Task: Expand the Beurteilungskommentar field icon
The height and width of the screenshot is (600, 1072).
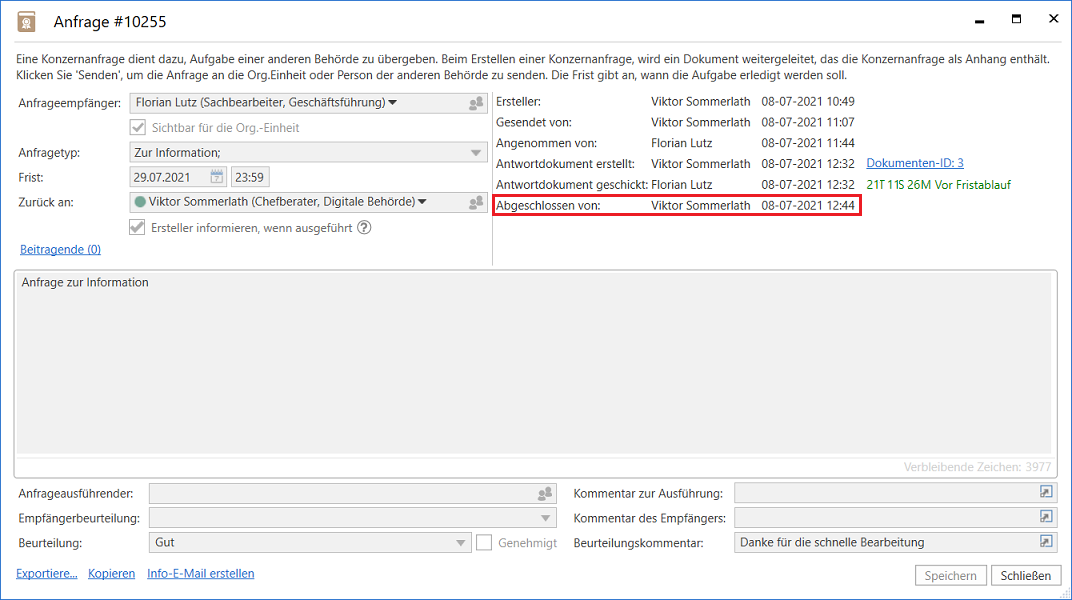Action: [1046, 542]
